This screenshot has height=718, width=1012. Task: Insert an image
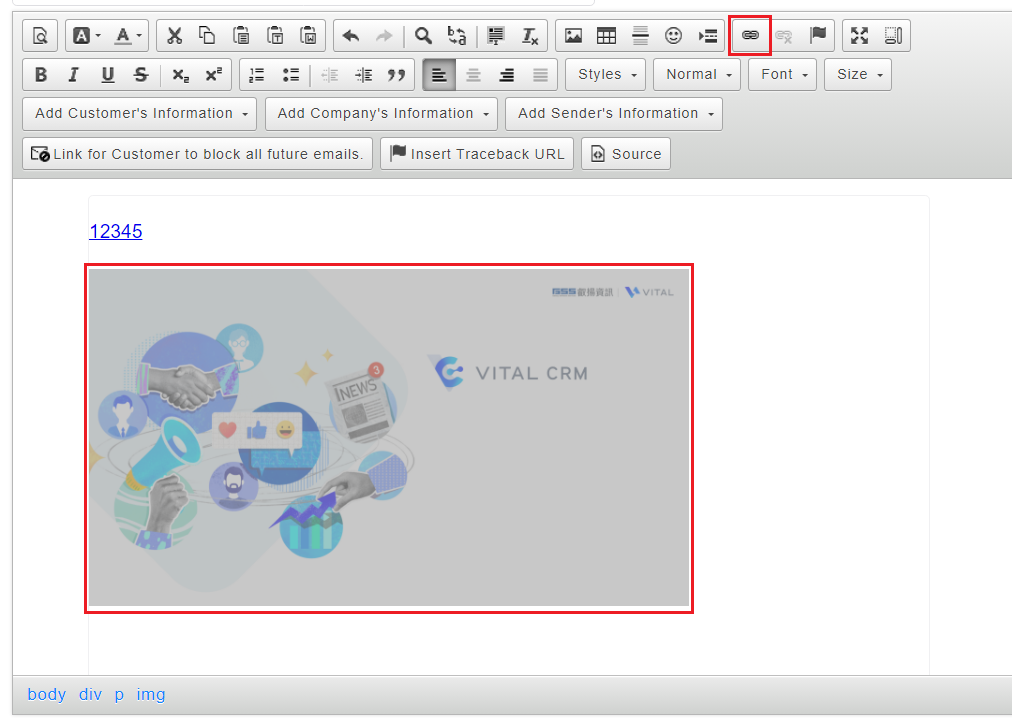point(573,36)
